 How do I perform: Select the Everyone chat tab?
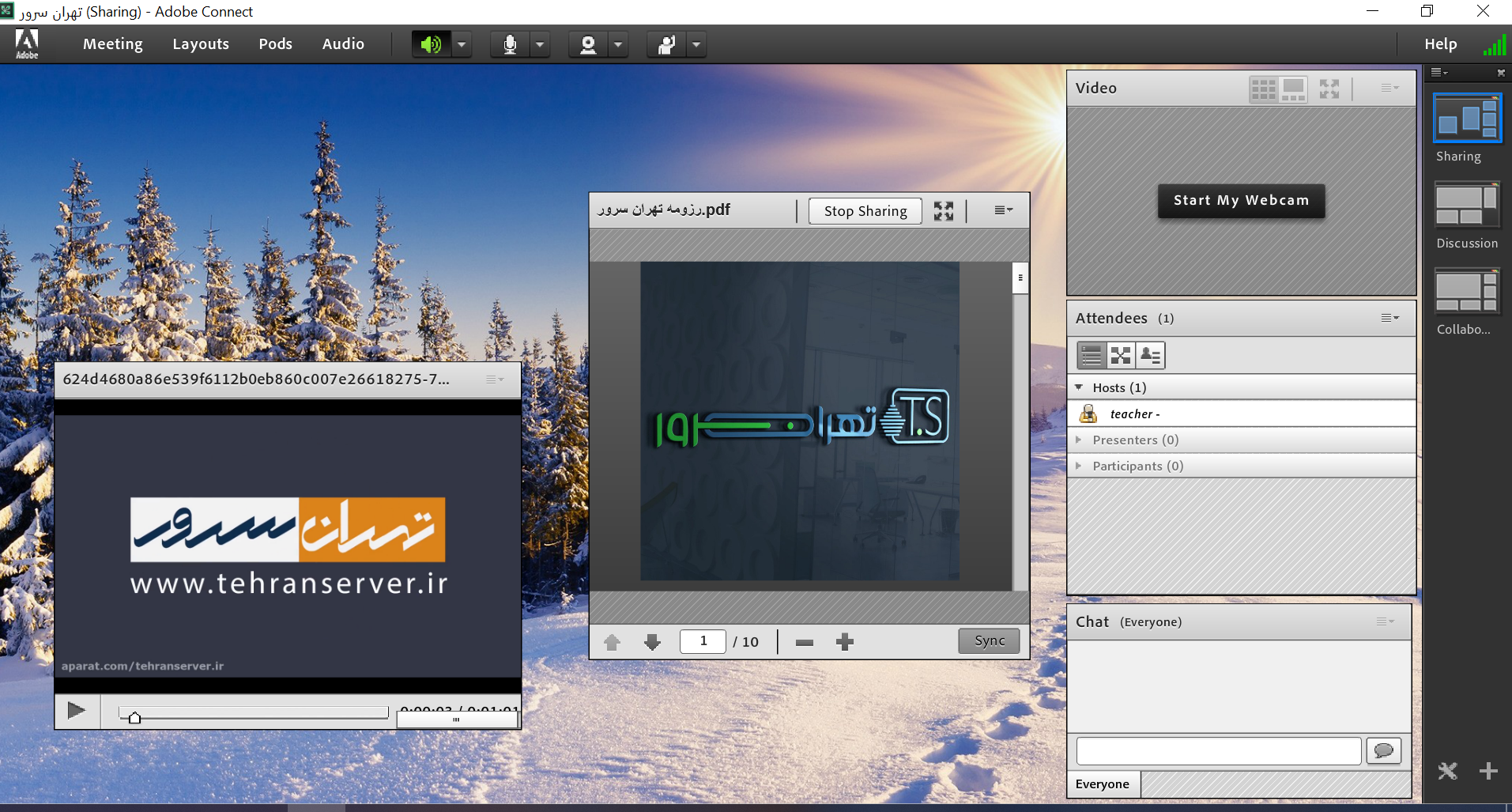[1103, 784]
